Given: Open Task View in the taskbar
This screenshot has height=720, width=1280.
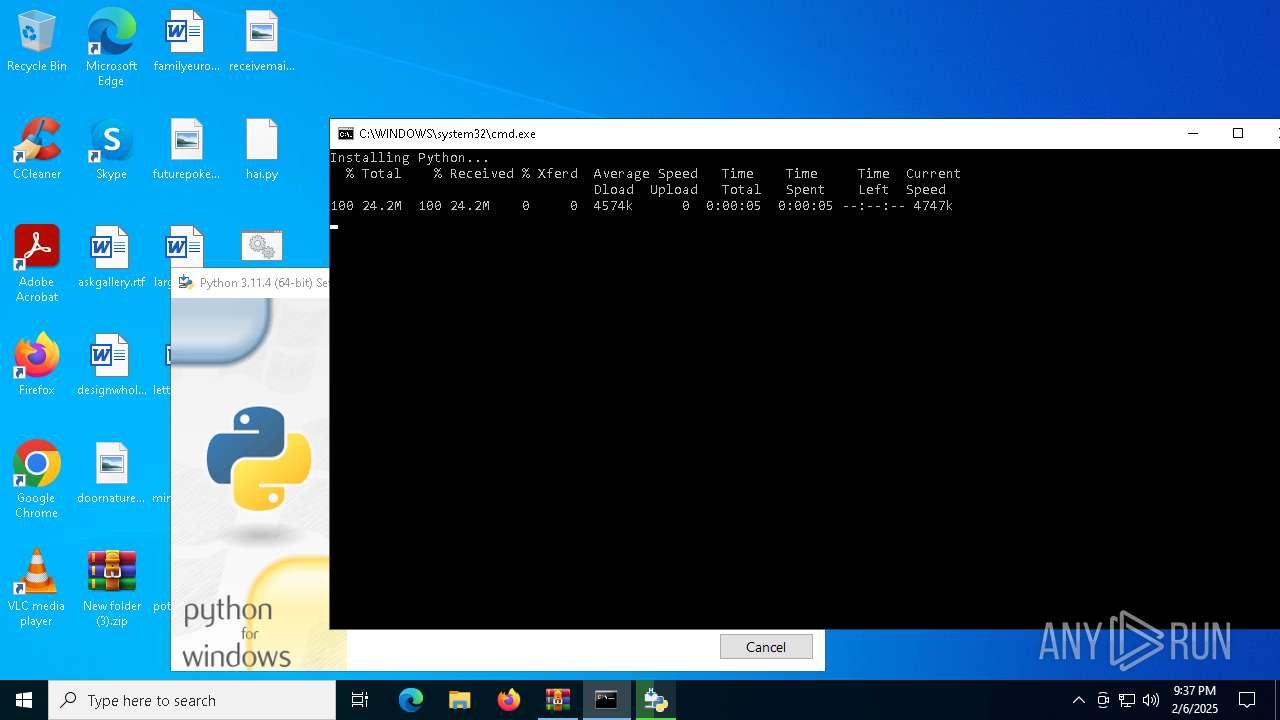Looking at the screenshot, I should coord(360,700).
